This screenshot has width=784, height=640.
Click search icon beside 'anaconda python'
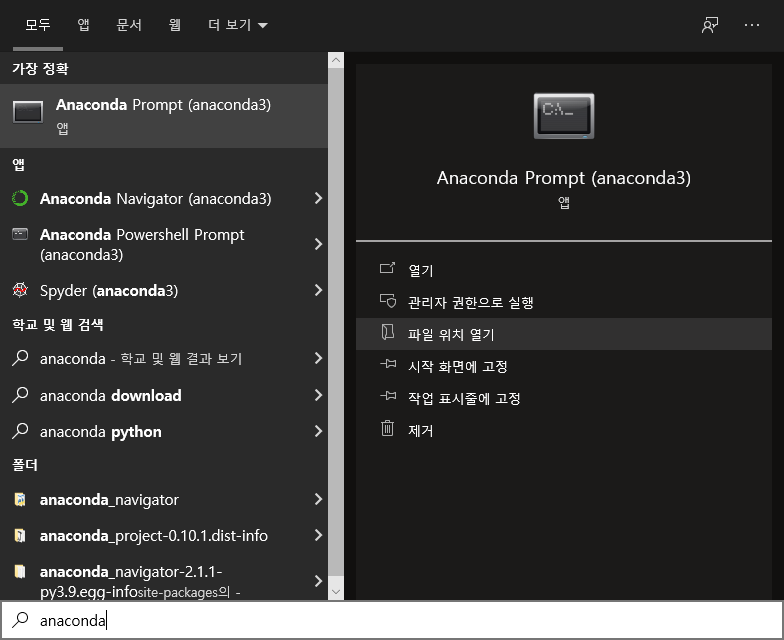[20, 431]
